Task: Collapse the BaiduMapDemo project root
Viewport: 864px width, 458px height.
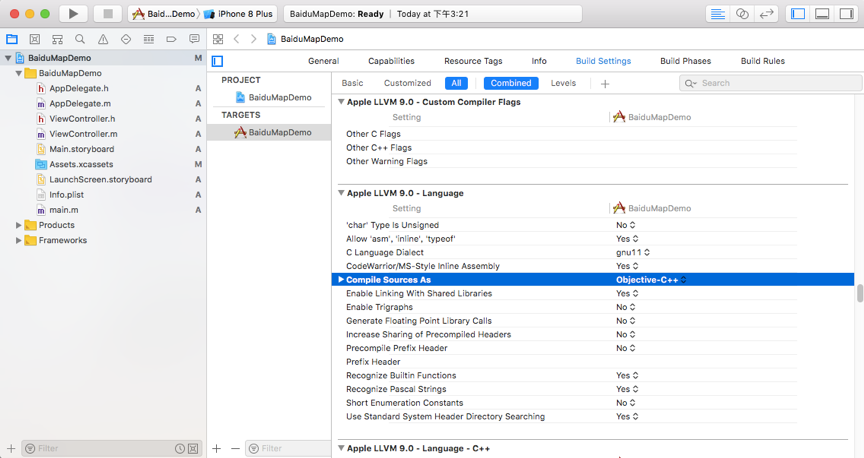Action: pos(8,58)
